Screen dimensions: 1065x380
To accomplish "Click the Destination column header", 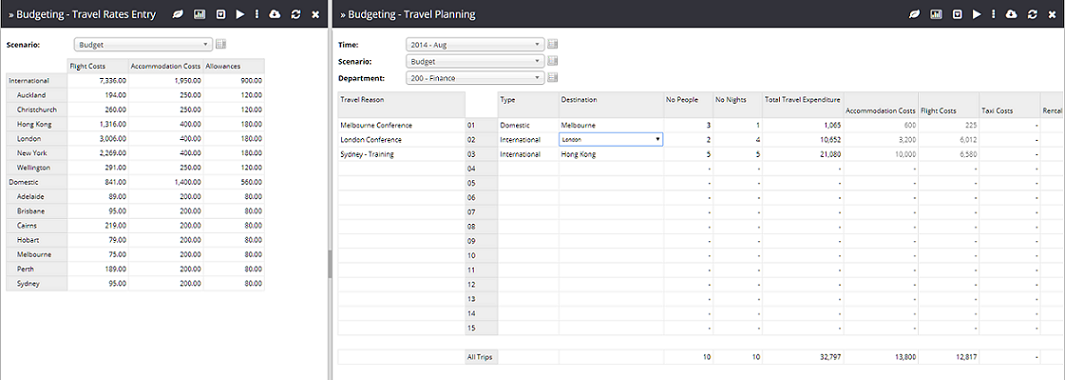I will [611, 105].
